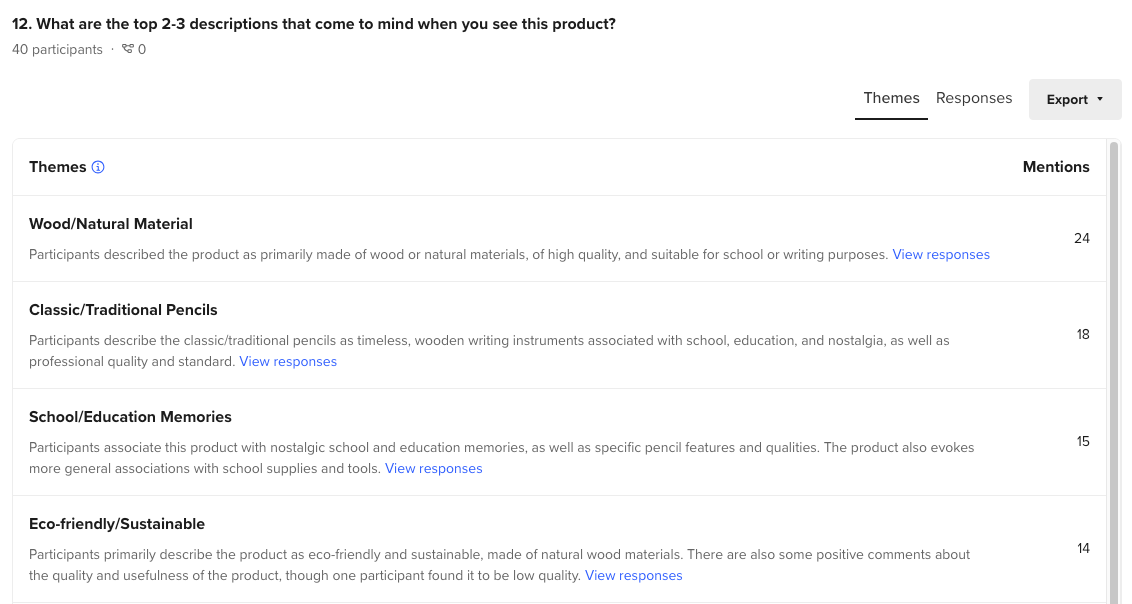Viewport: 1132px width, 604px height.
Task: Click the School/Education Memories theme heading
Action: tap(128, 416)
